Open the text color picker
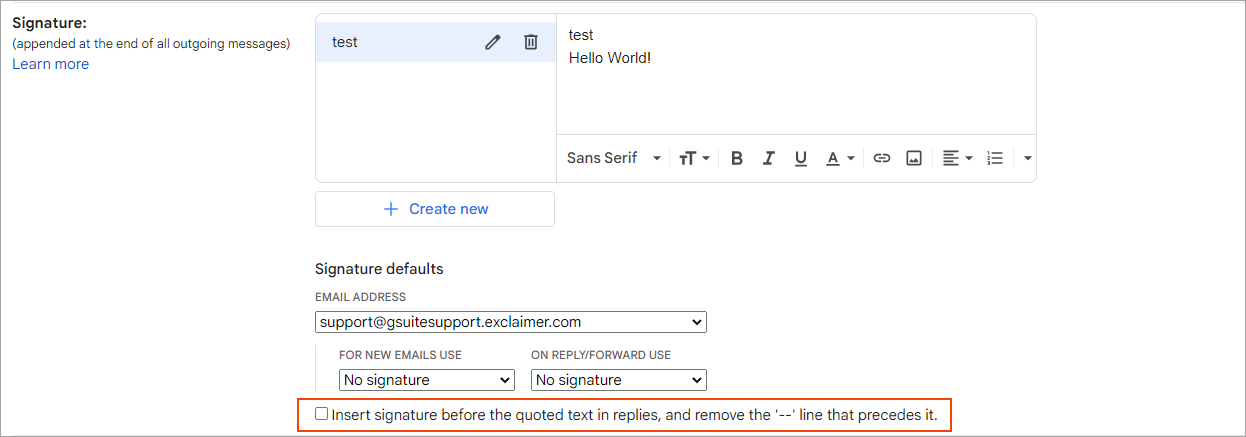The height and width of the screenshot is (437, 1246). [x=839, y=158]
